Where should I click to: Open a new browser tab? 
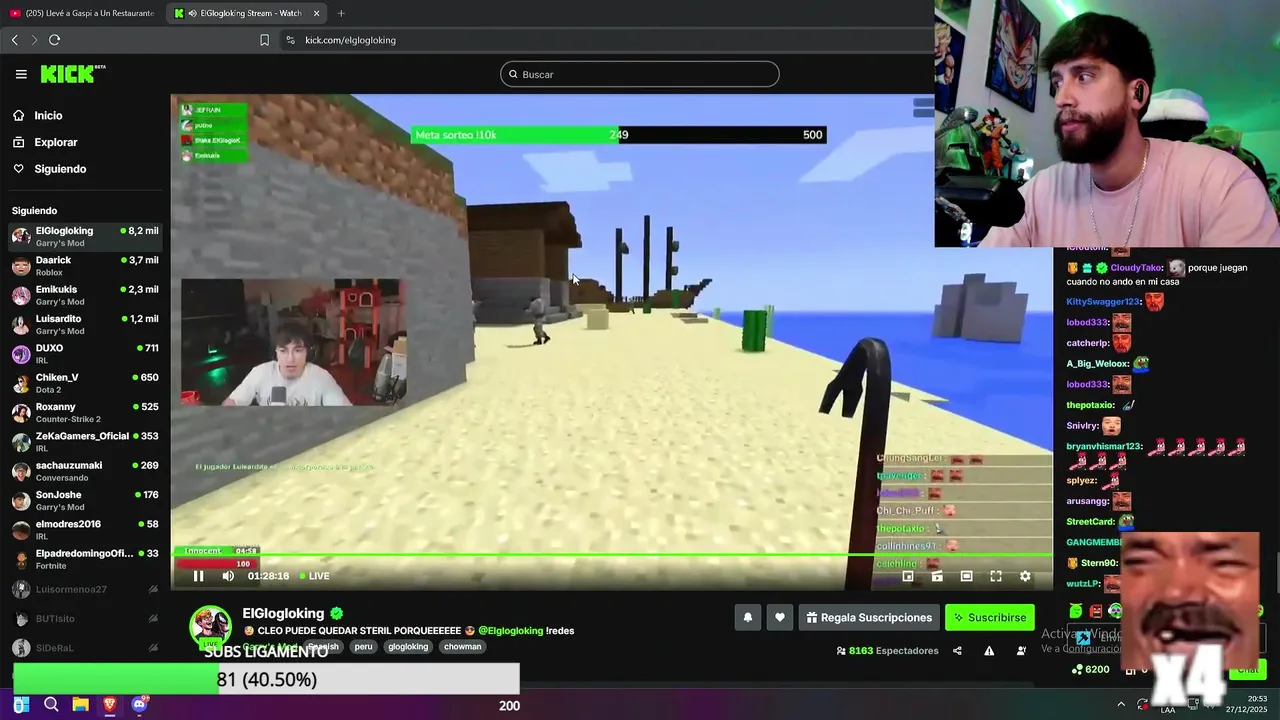point(341,13)
